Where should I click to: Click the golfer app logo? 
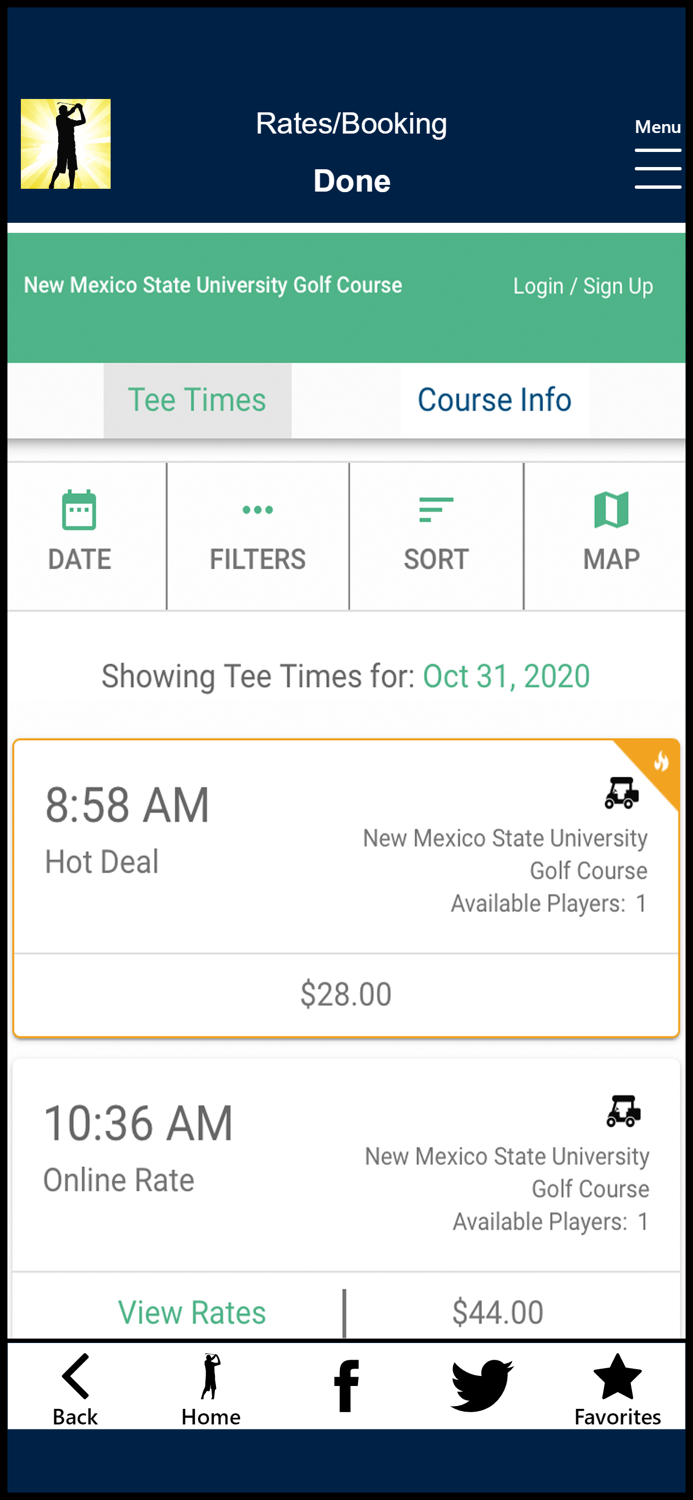coord(66,143)
